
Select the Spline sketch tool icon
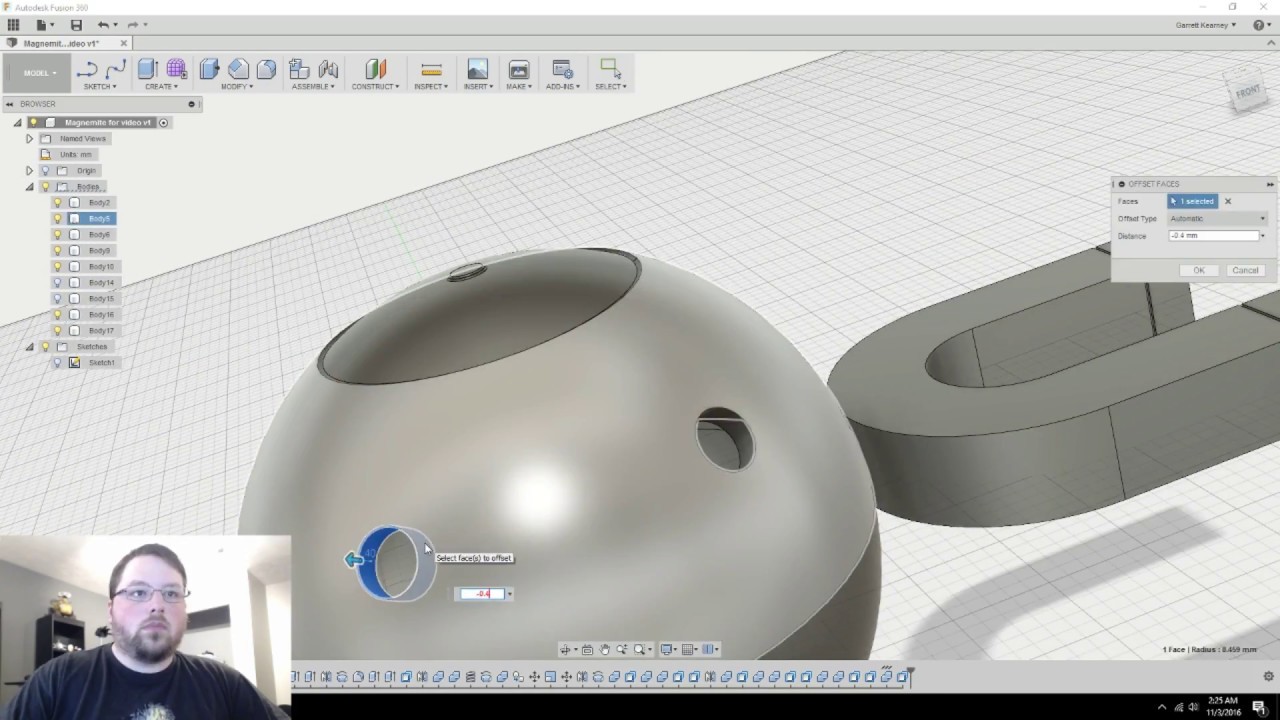[x=116, y=69]
